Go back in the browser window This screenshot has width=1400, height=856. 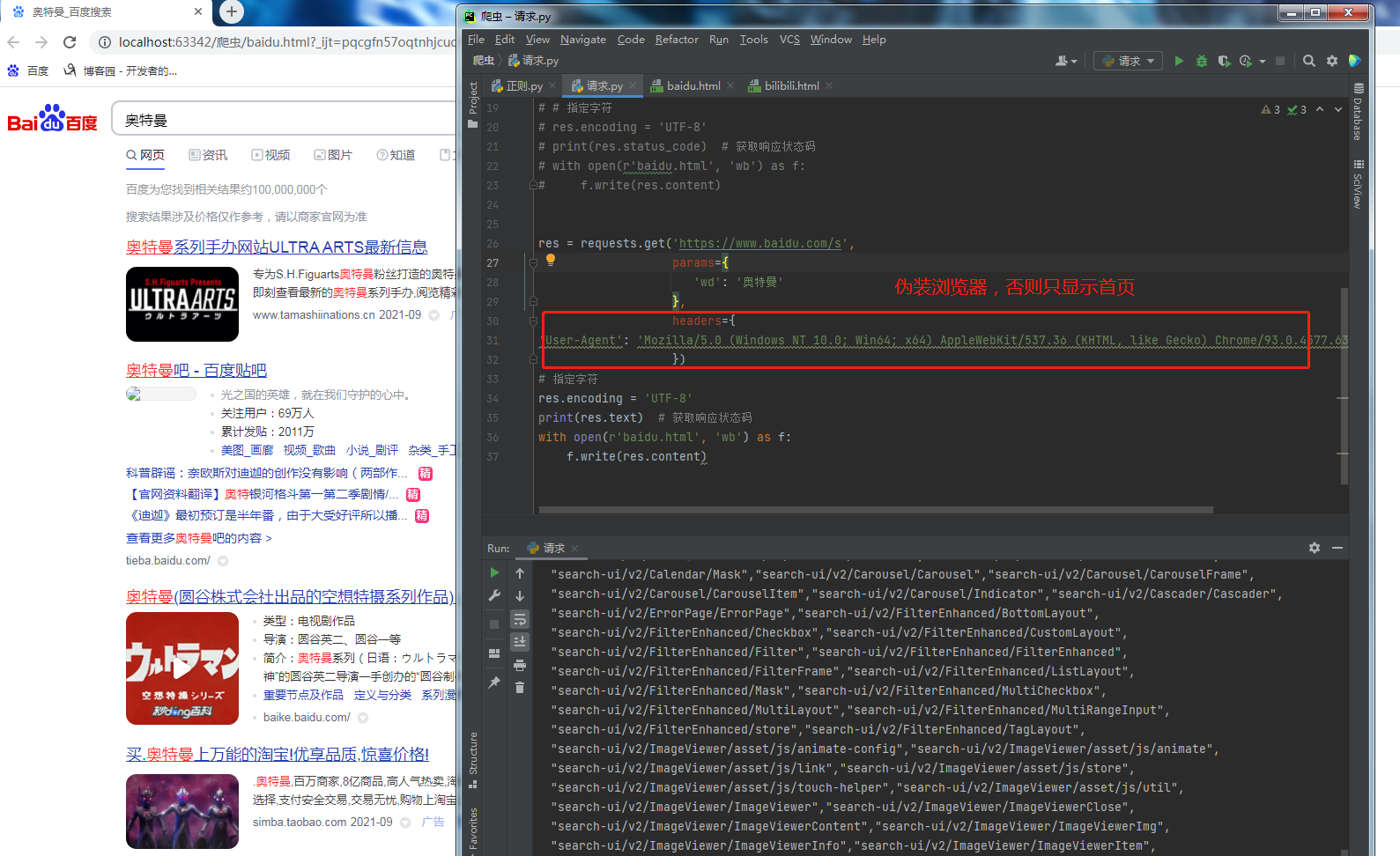coord(13,42)
